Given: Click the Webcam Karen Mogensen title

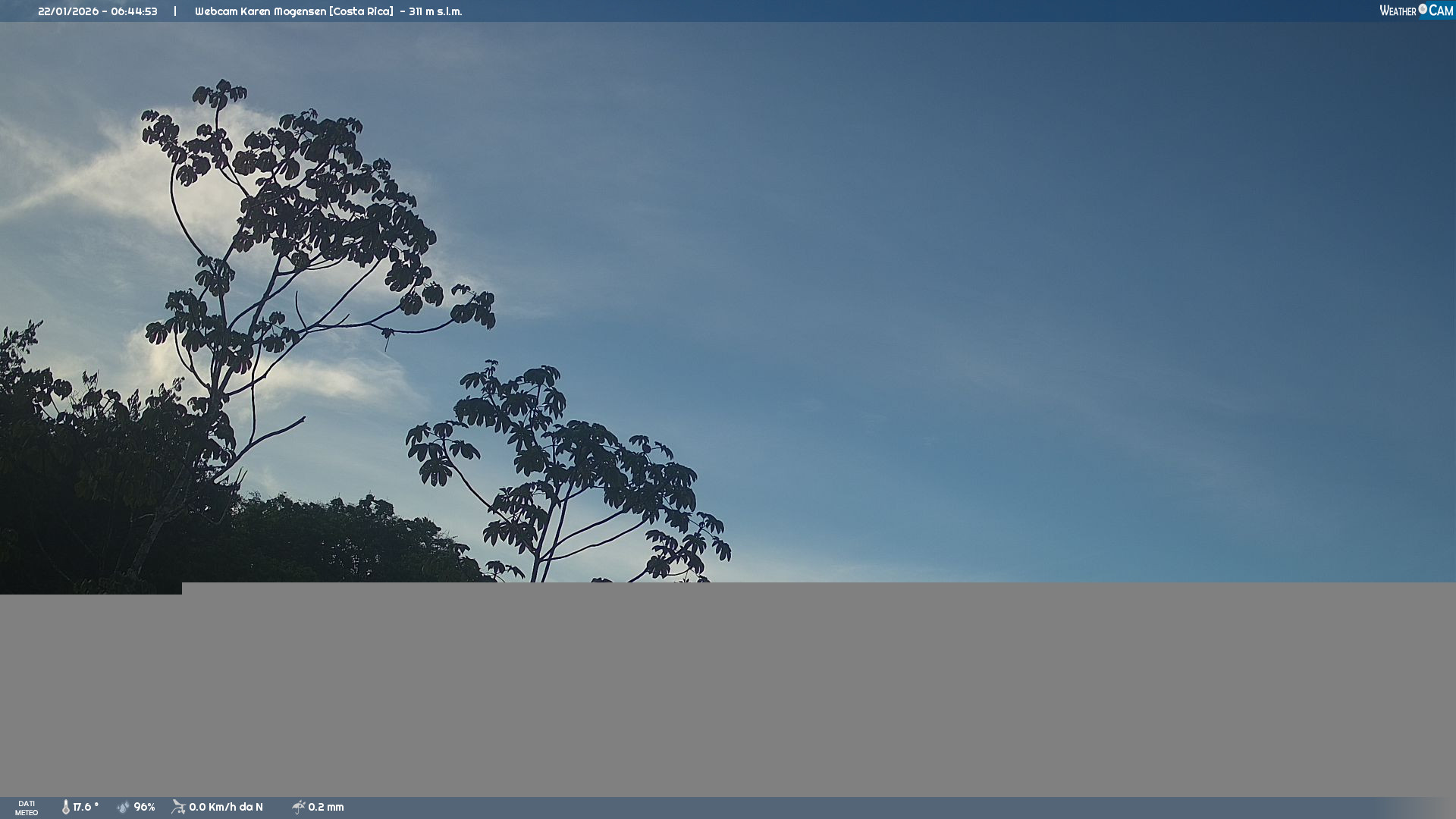Looking at the screenshot, I should click(260, 11).
